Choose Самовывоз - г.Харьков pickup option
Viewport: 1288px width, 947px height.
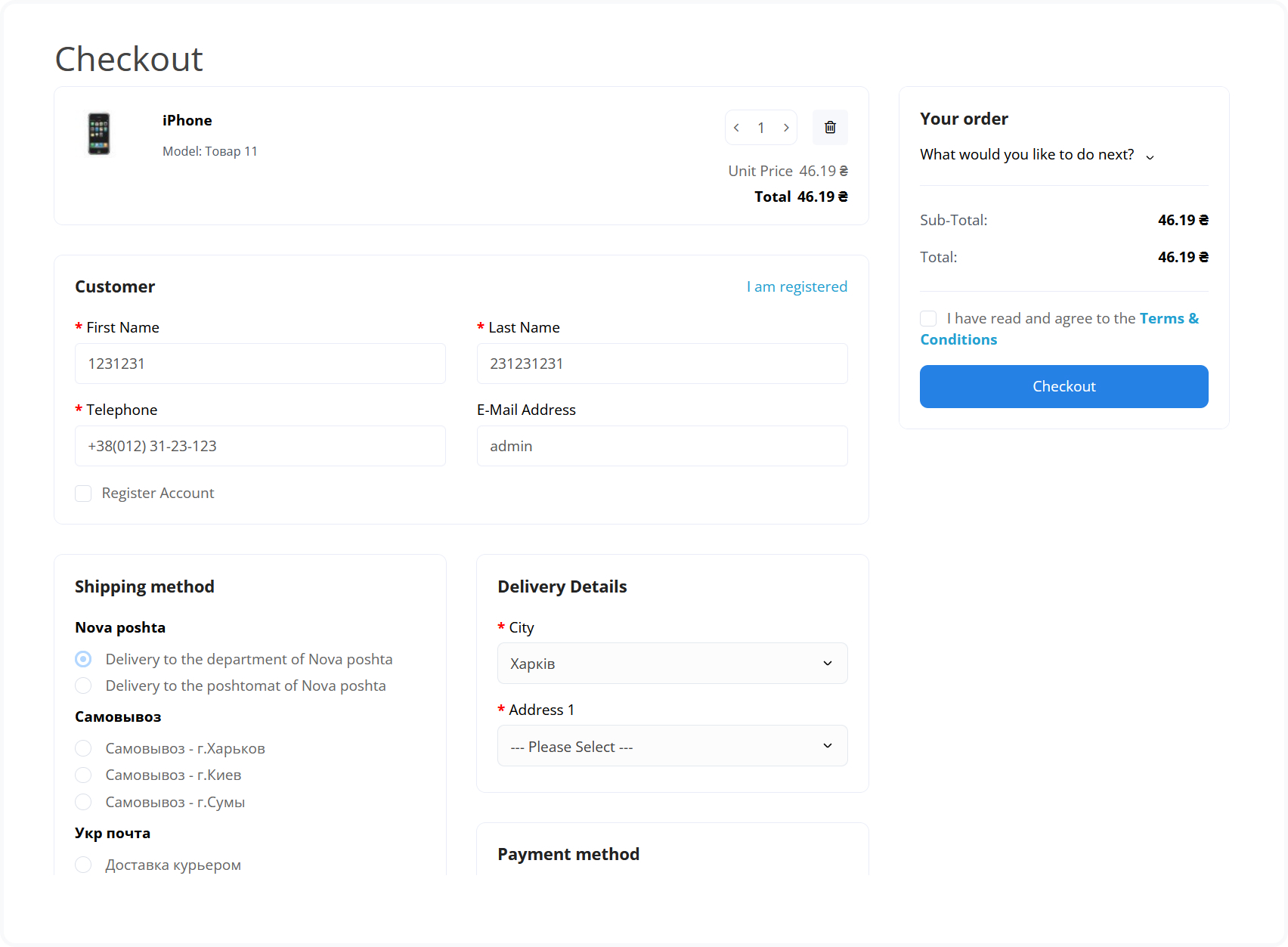[x=83, y=748]
